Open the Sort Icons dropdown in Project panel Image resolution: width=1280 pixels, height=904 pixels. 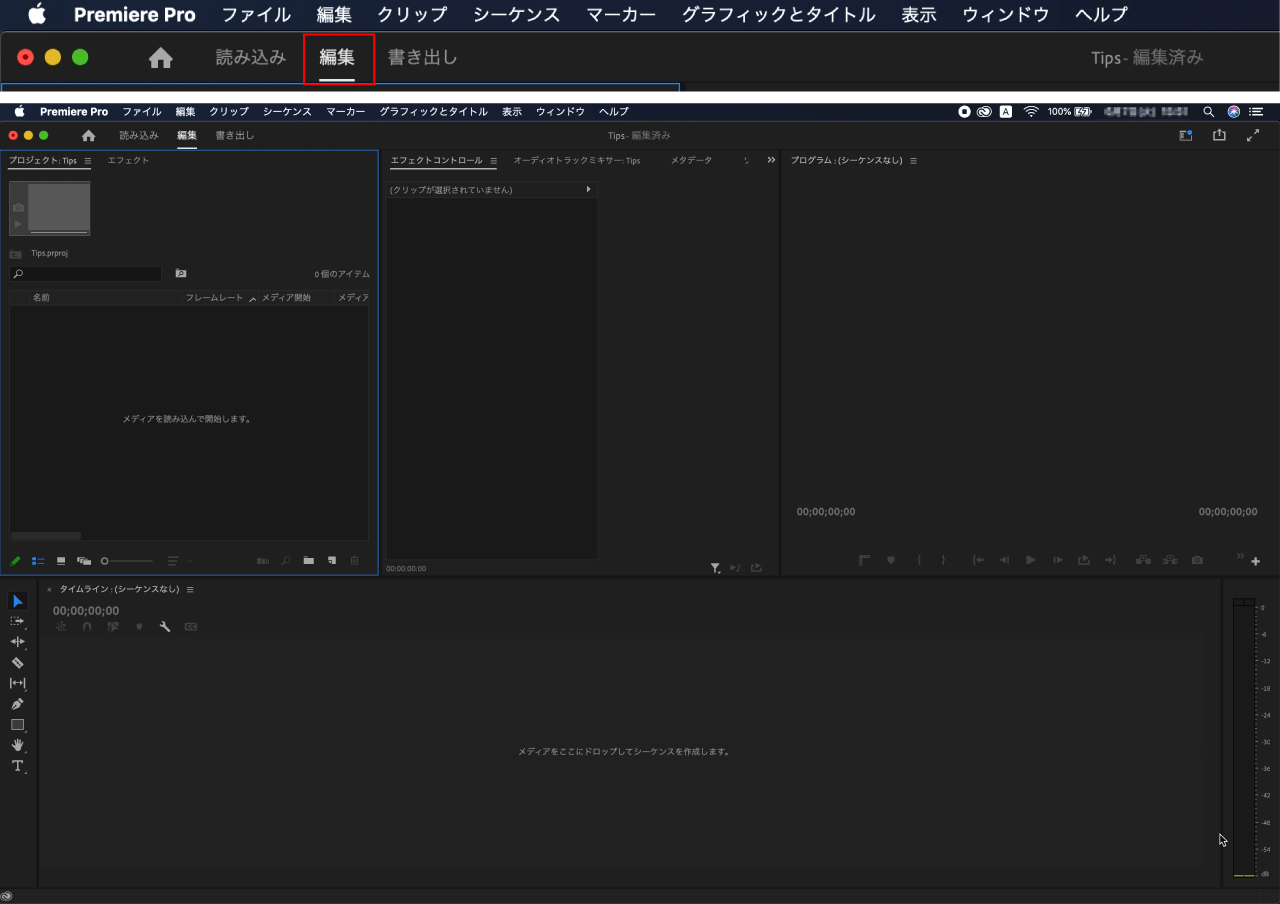point(180,561)
